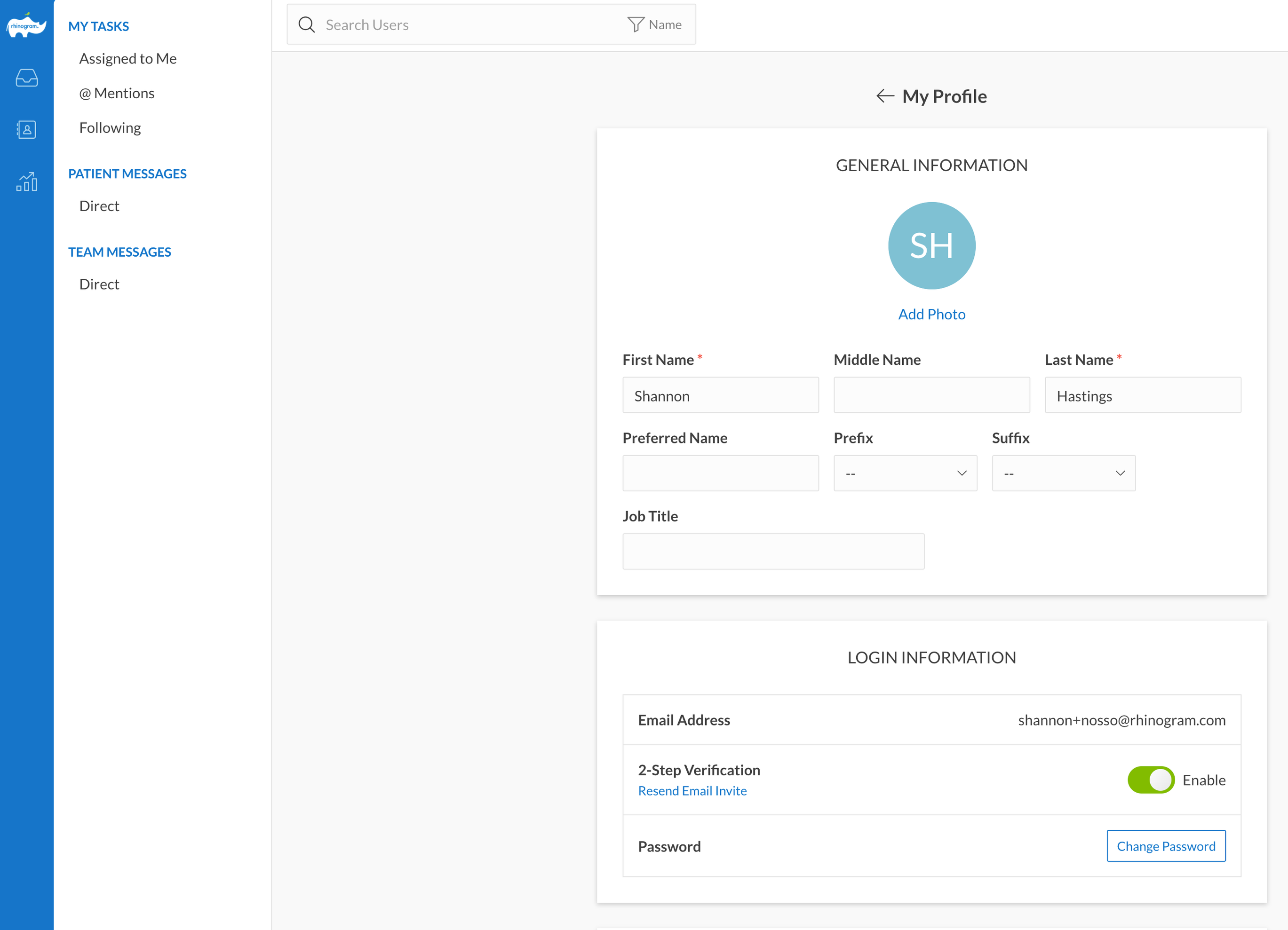This screenshot has width=1288, height=930.
Task: Open the contacts address book icon
Action: (26, 129)
